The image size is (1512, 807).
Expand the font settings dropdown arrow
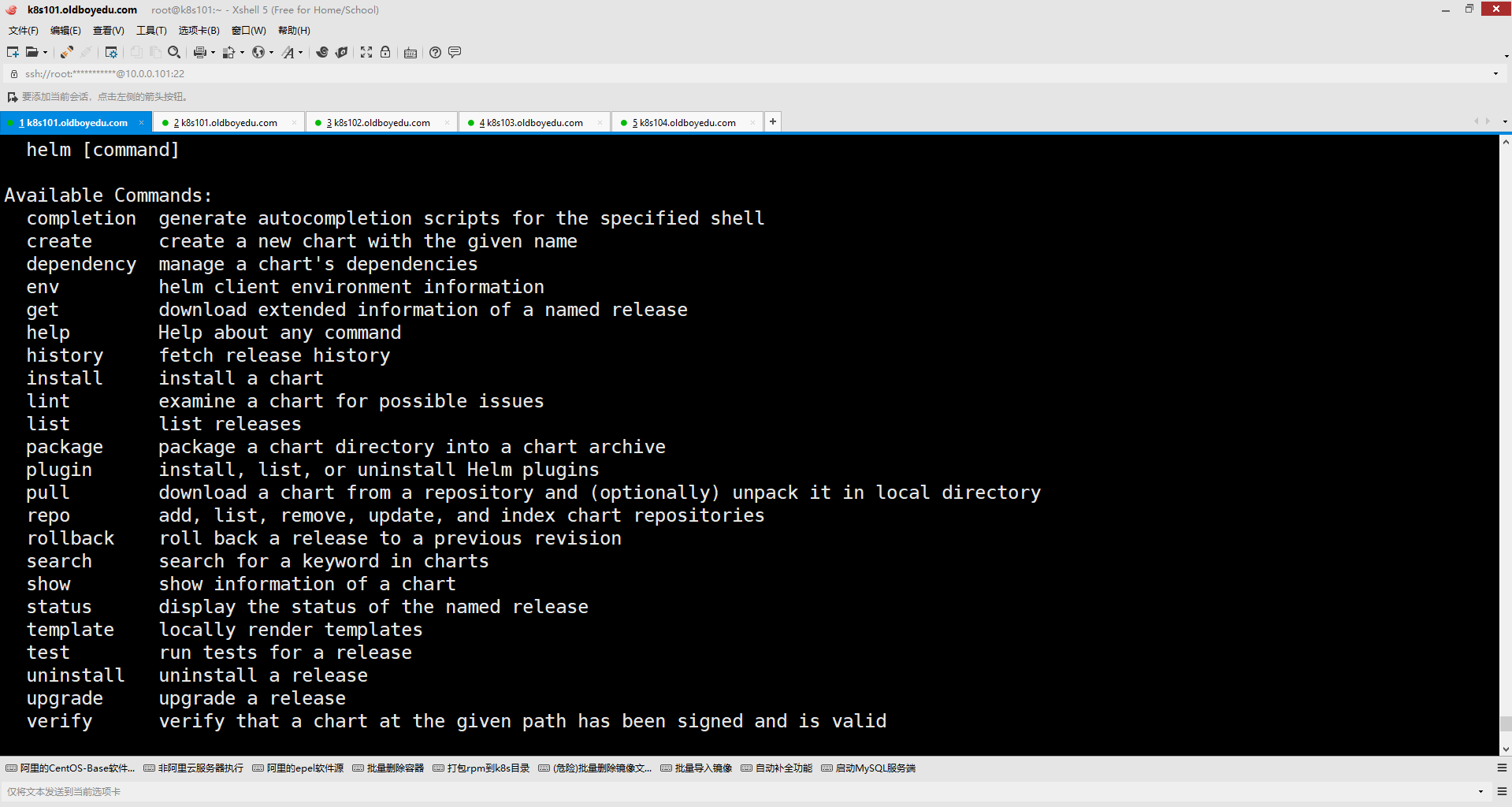point(300,53)
